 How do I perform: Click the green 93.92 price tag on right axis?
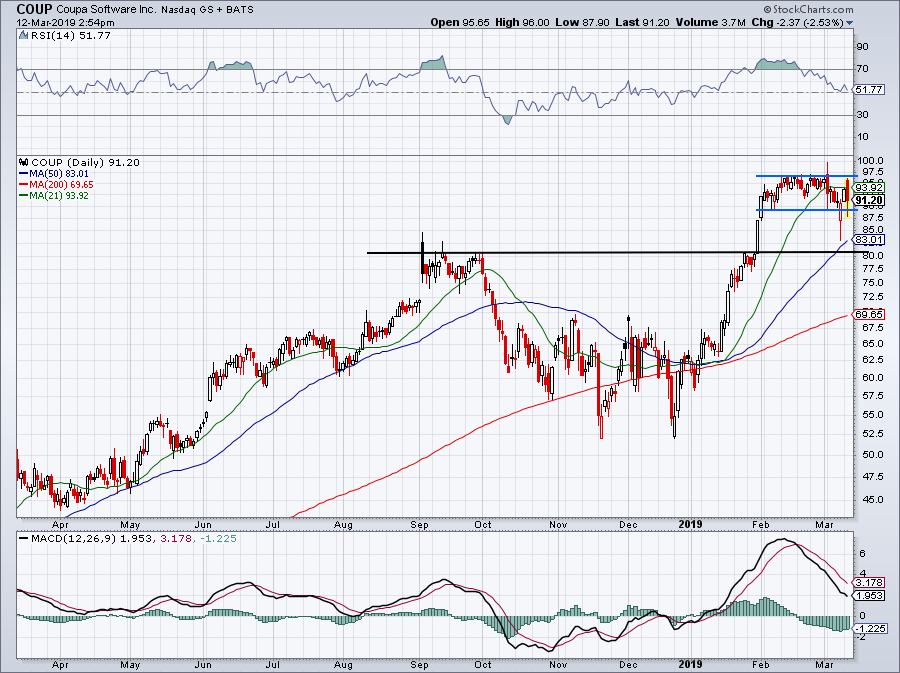(869, 188)
